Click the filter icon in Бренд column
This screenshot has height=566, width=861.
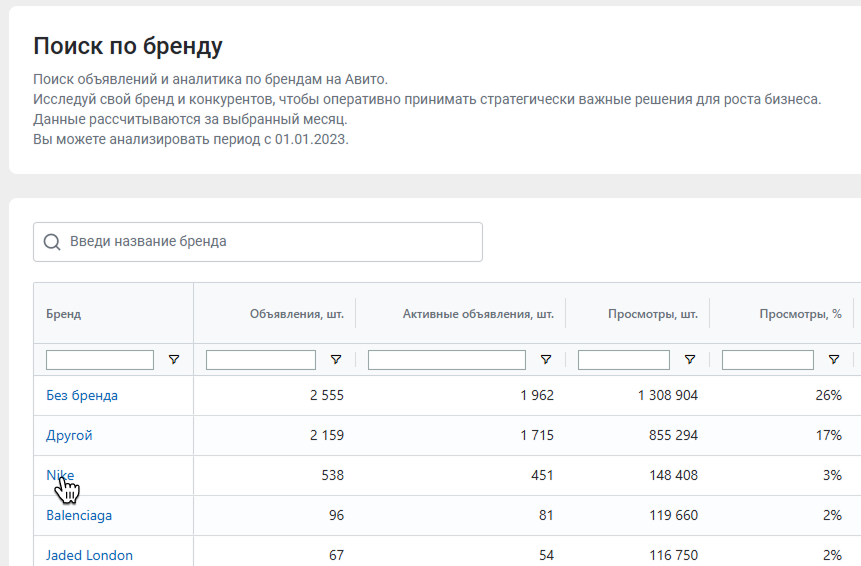(x=174, y=360)
